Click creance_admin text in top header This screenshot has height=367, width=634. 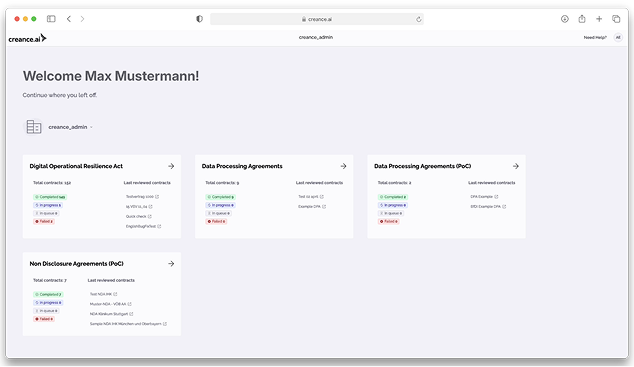pyautogui.click(x=316, y=37)
